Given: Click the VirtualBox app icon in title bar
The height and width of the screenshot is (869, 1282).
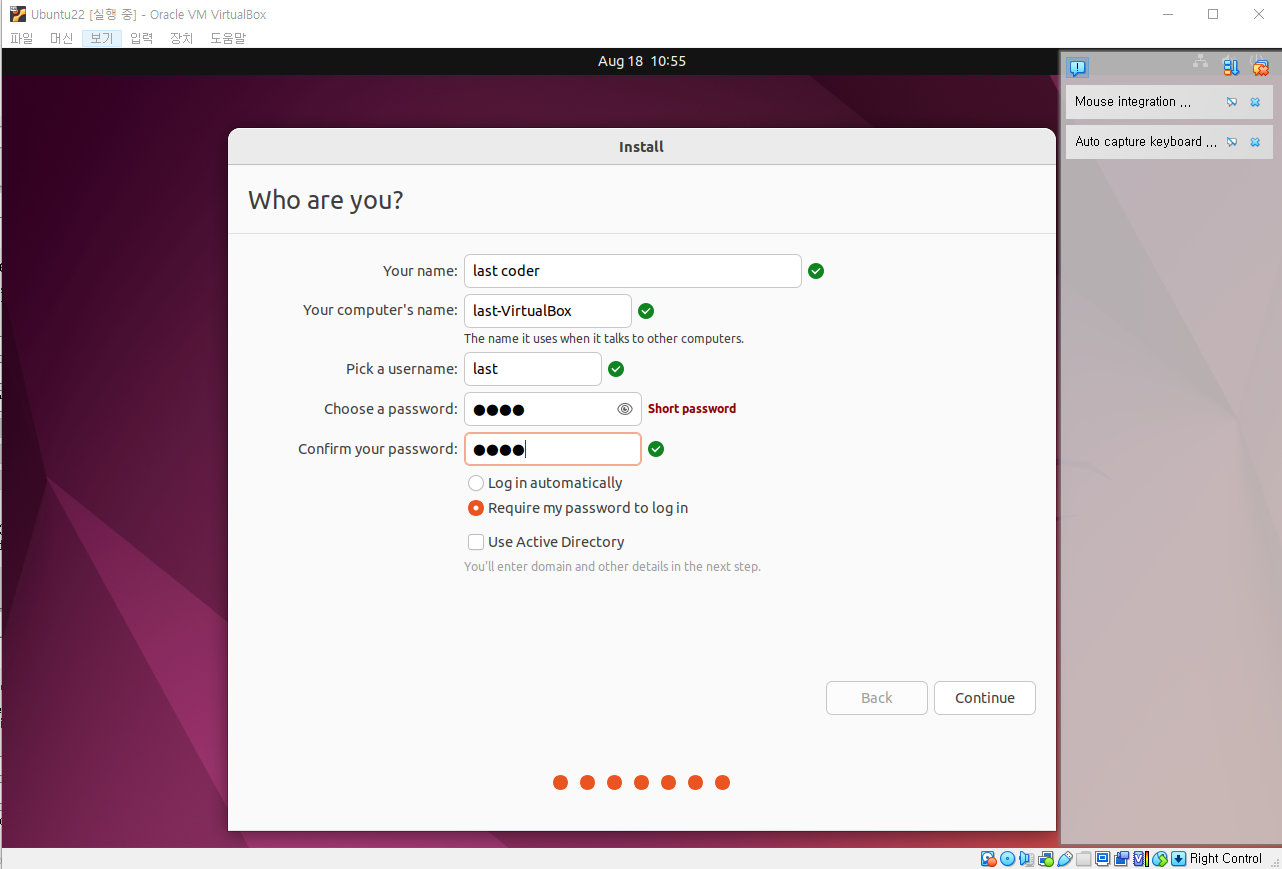Looking at the screenshot, I should pos(17,14).
